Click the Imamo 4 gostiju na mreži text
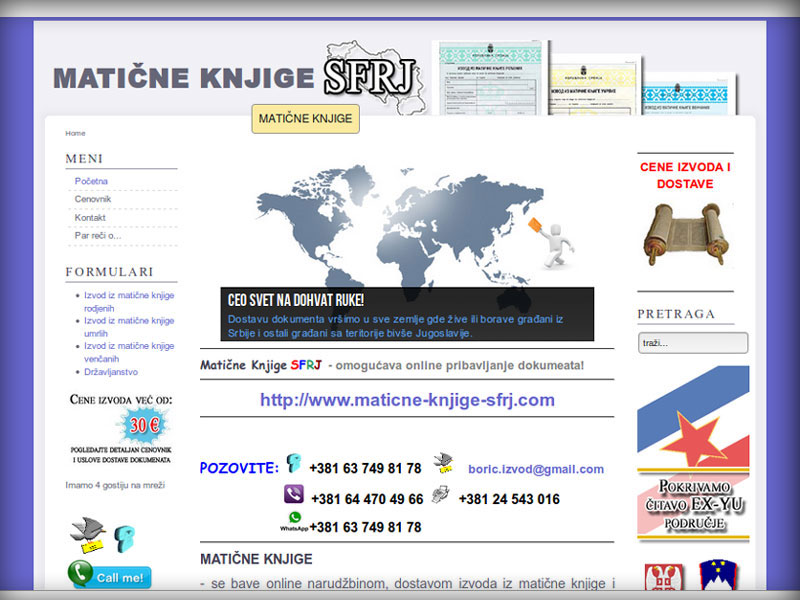The image size is (800, 600). coord(115,485)
